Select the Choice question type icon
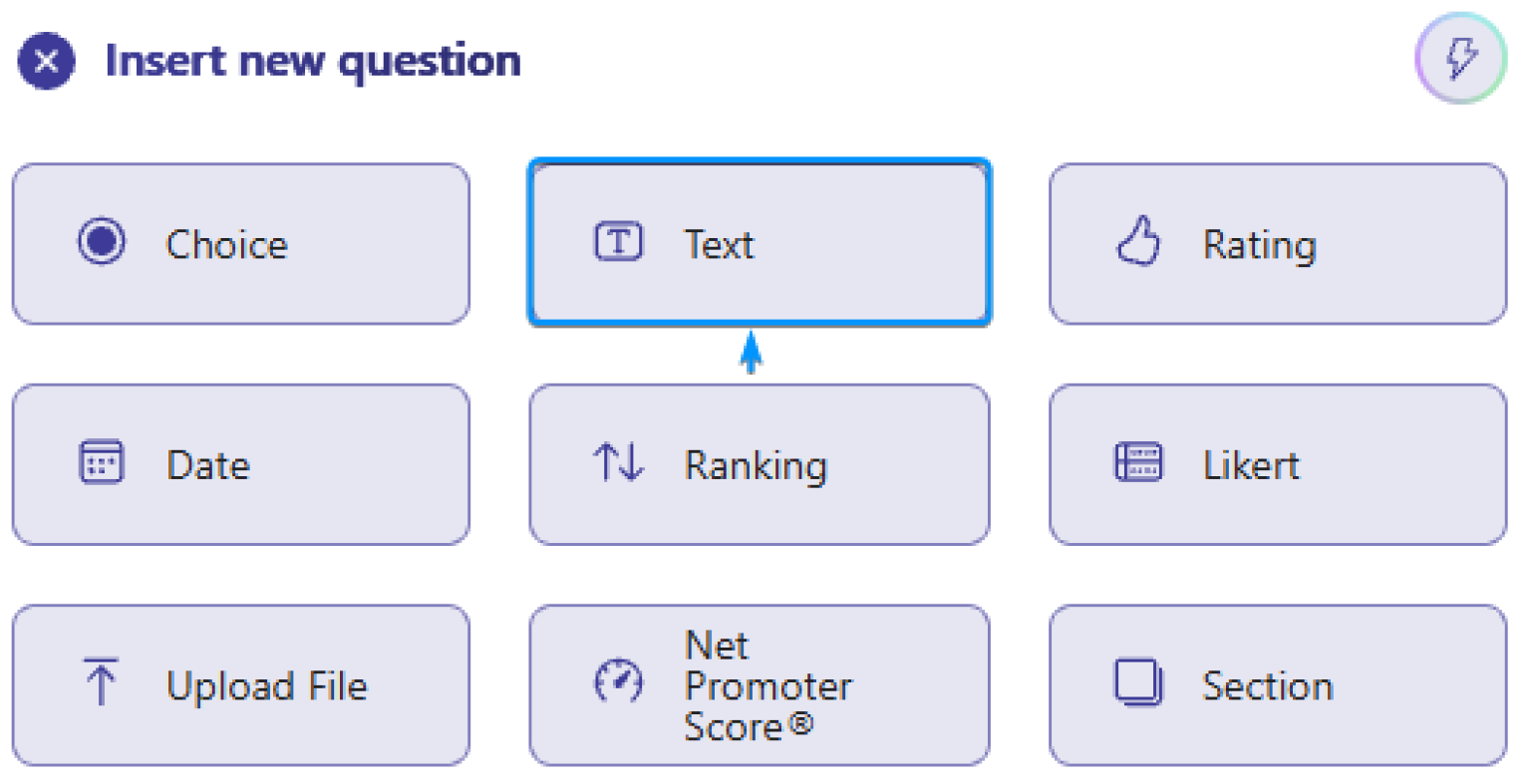The image size is (1531, 784). tap(100, 242)
